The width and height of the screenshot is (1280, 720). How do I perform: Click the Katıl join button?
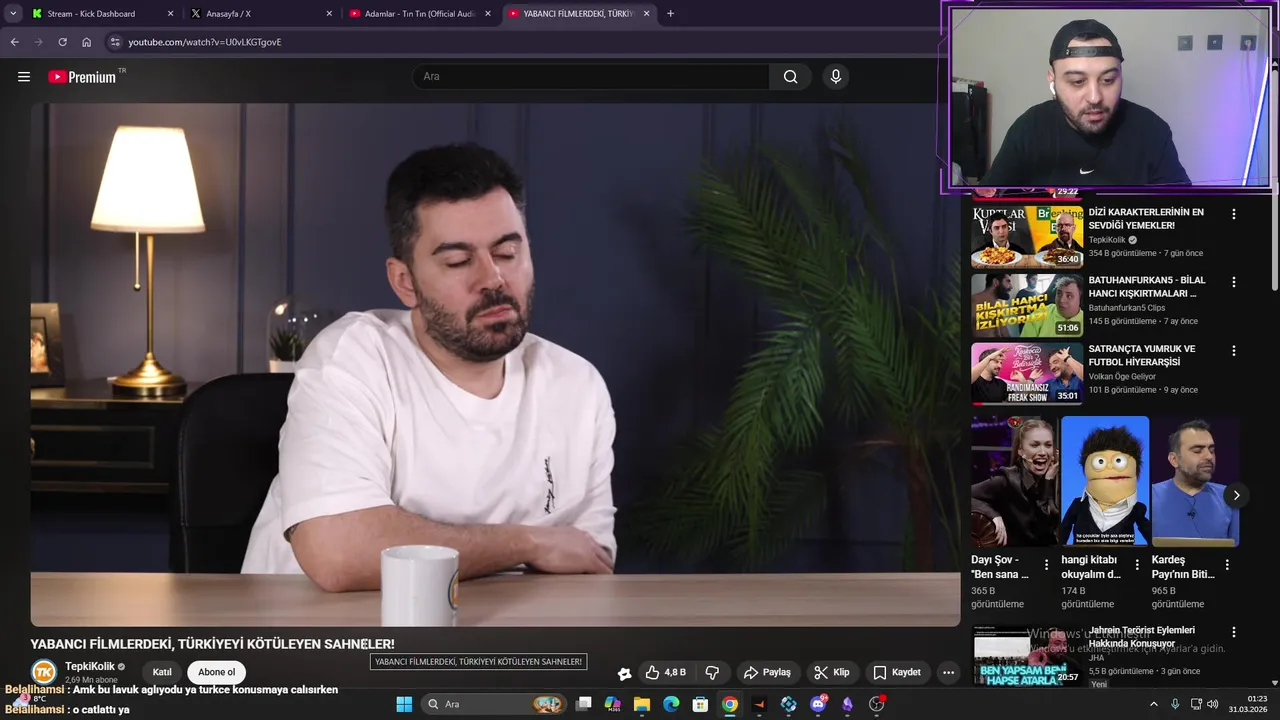click(162, 672)
